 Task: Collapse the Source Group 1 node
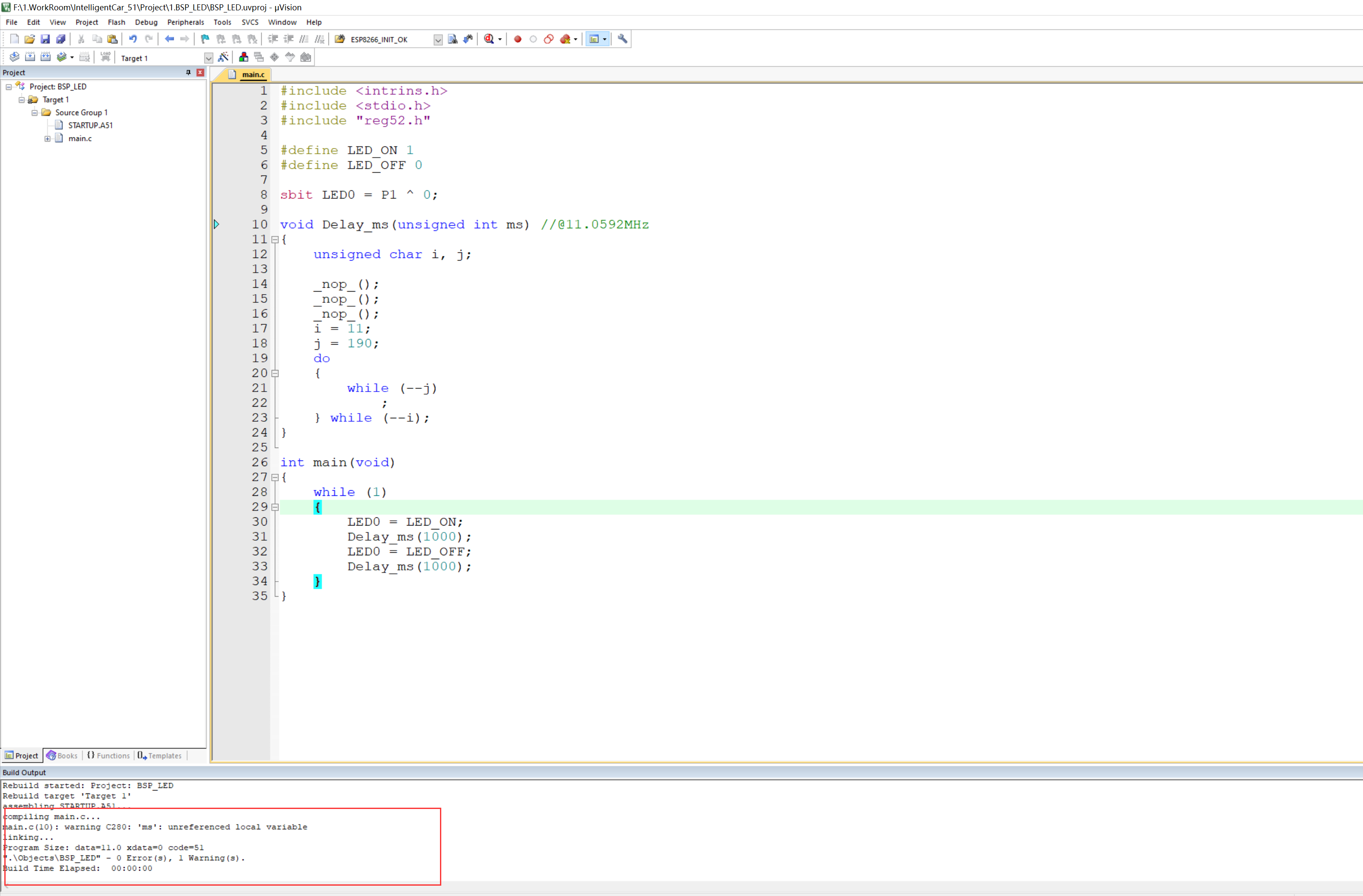click(x=34, y=113)
